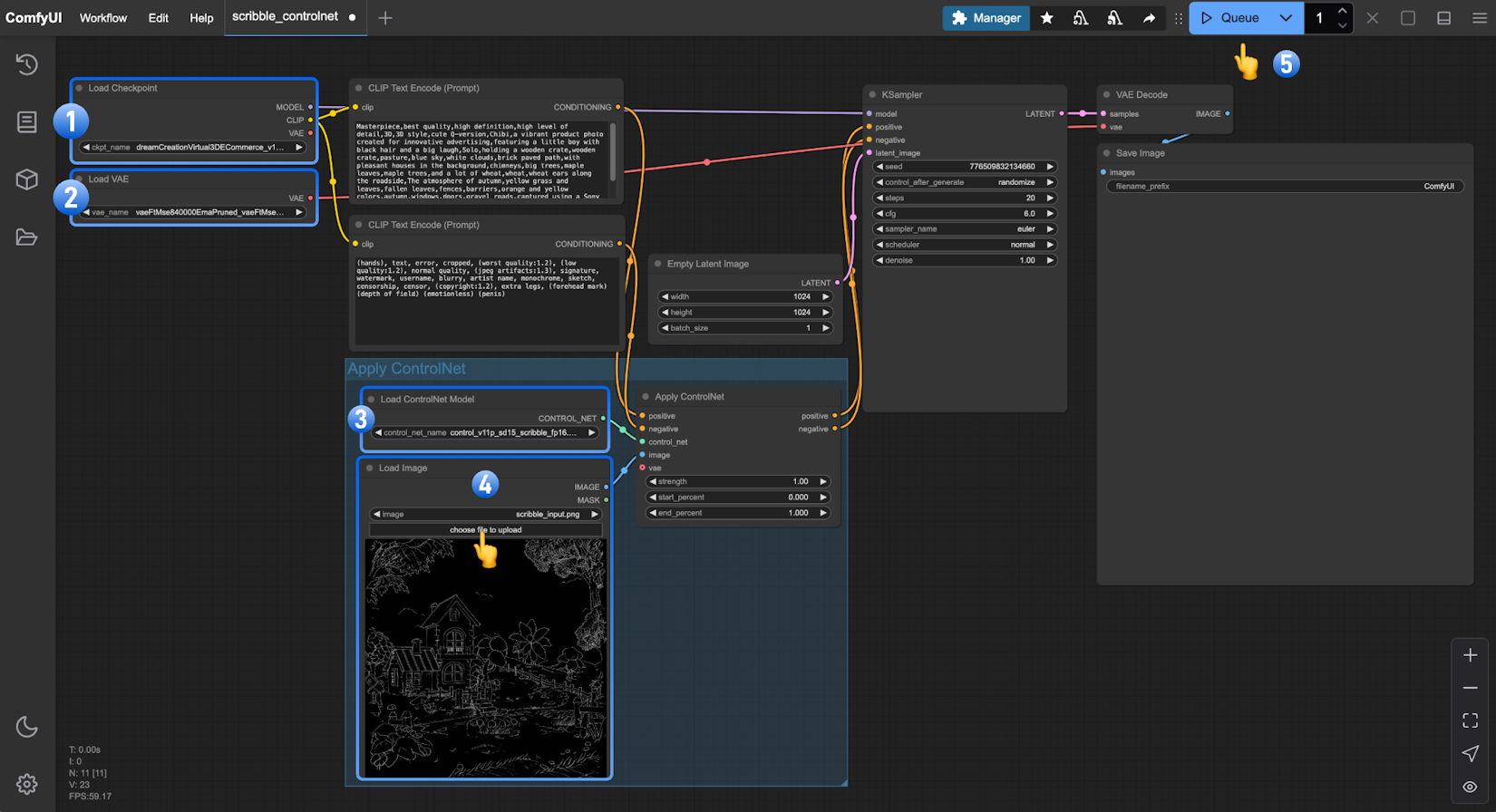Open the model library cube icon
The width and height of the screenshot is (1496, 812).
[x=26, y=179]
